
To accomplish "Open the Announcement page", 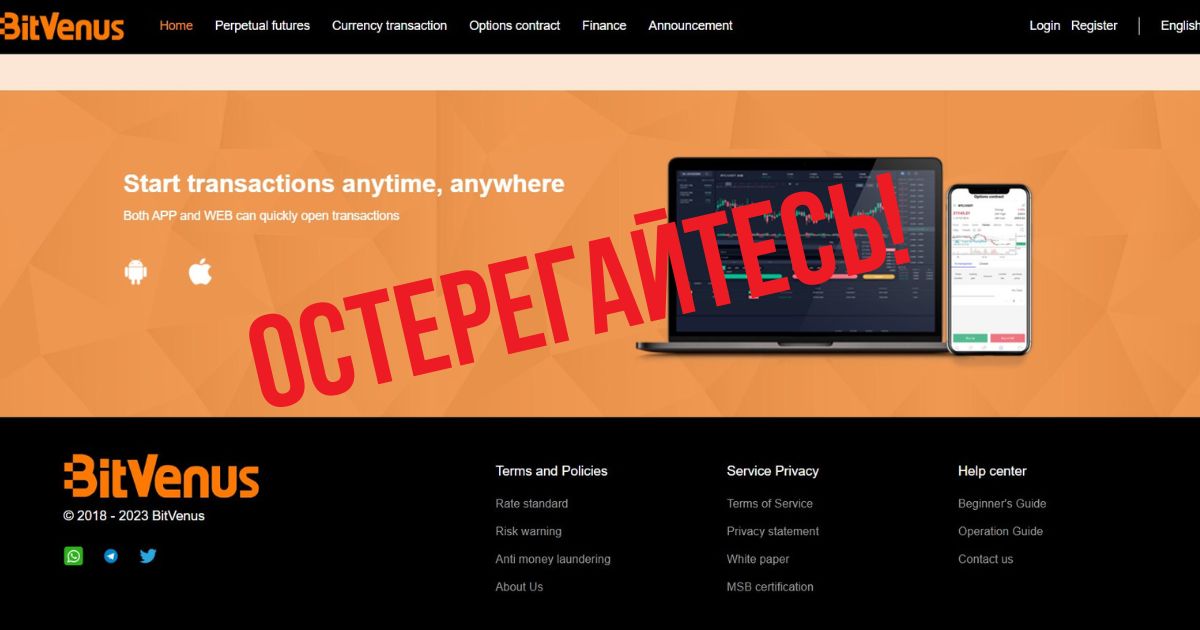I will pyautogui.click(x=690, y=26).
